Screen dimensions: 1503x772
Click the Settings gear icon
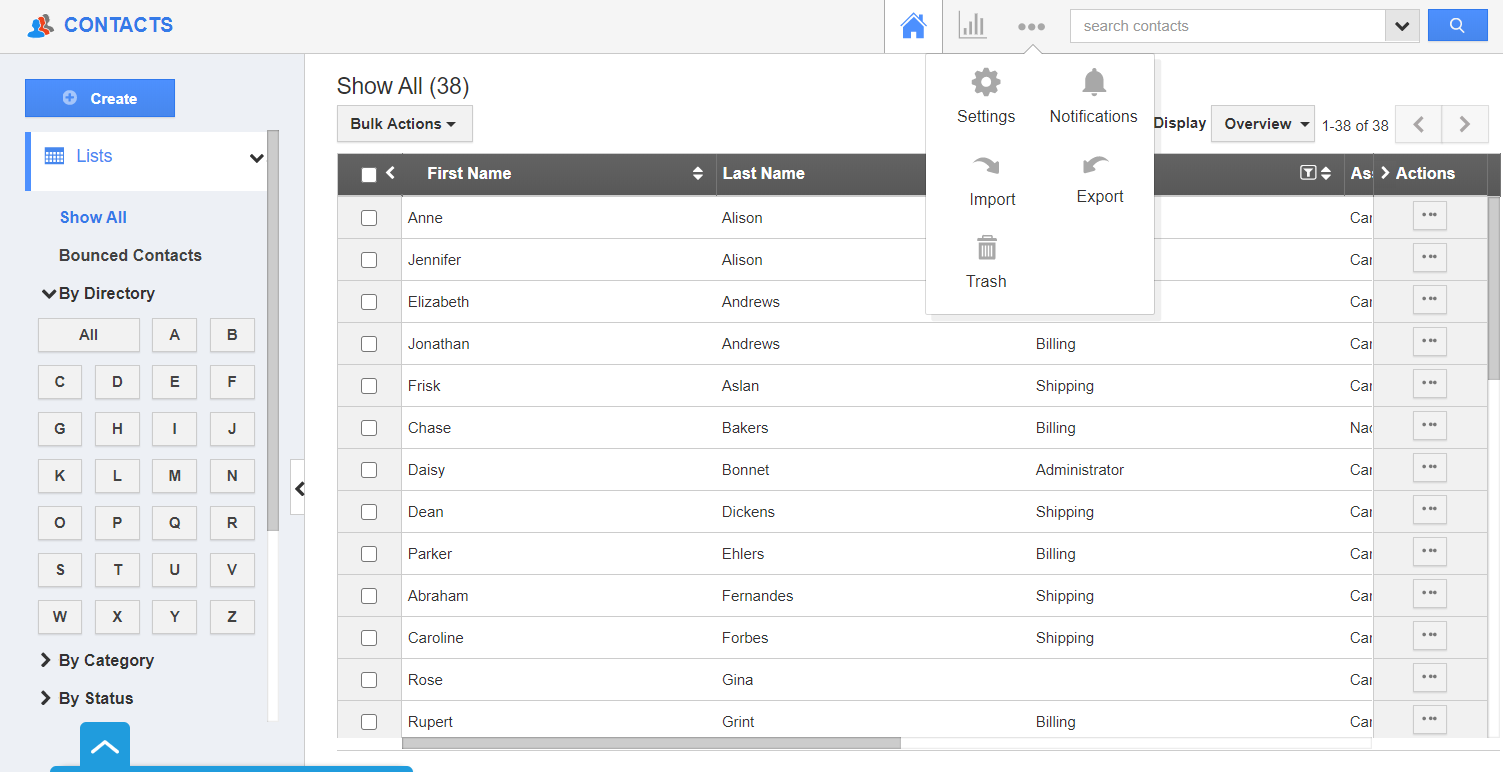click(986, 83)
